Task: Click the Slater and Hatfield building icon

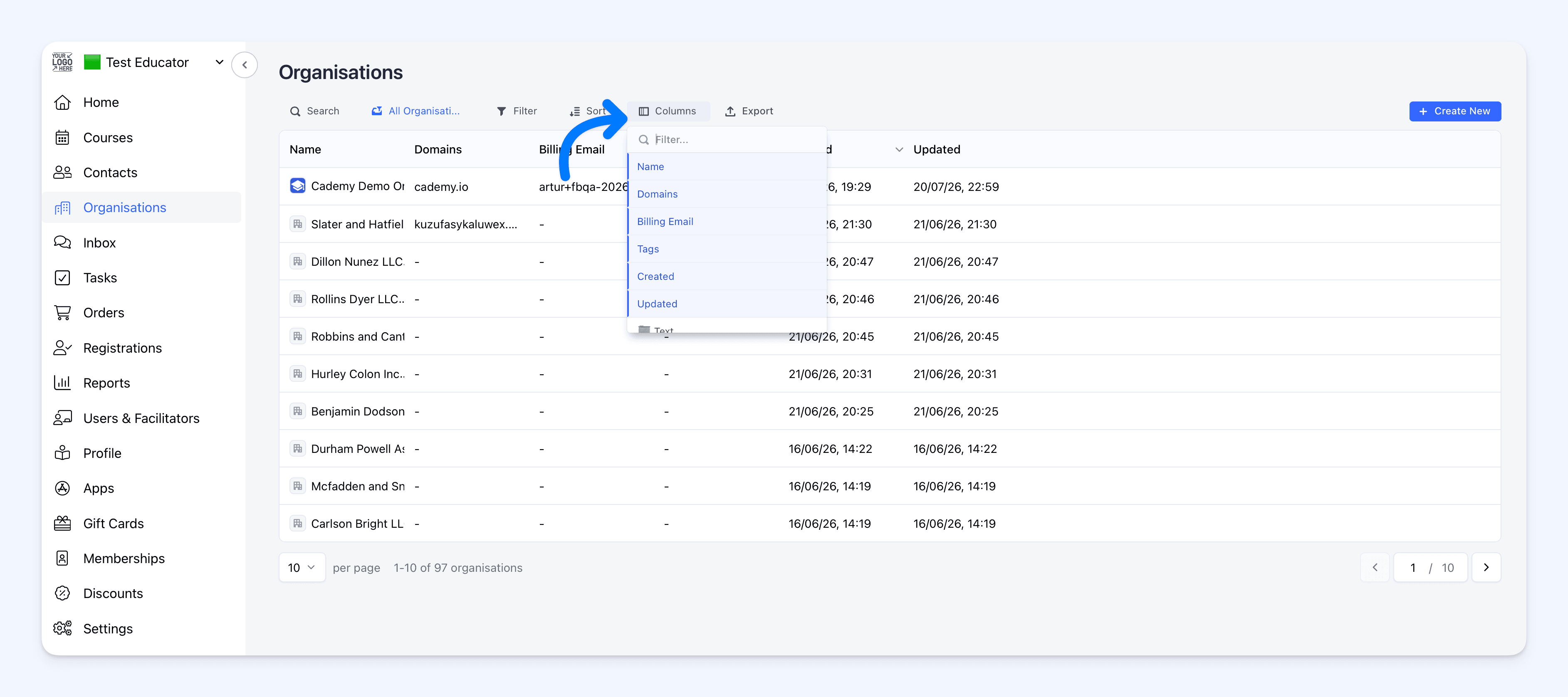Action: coord(298,224)
